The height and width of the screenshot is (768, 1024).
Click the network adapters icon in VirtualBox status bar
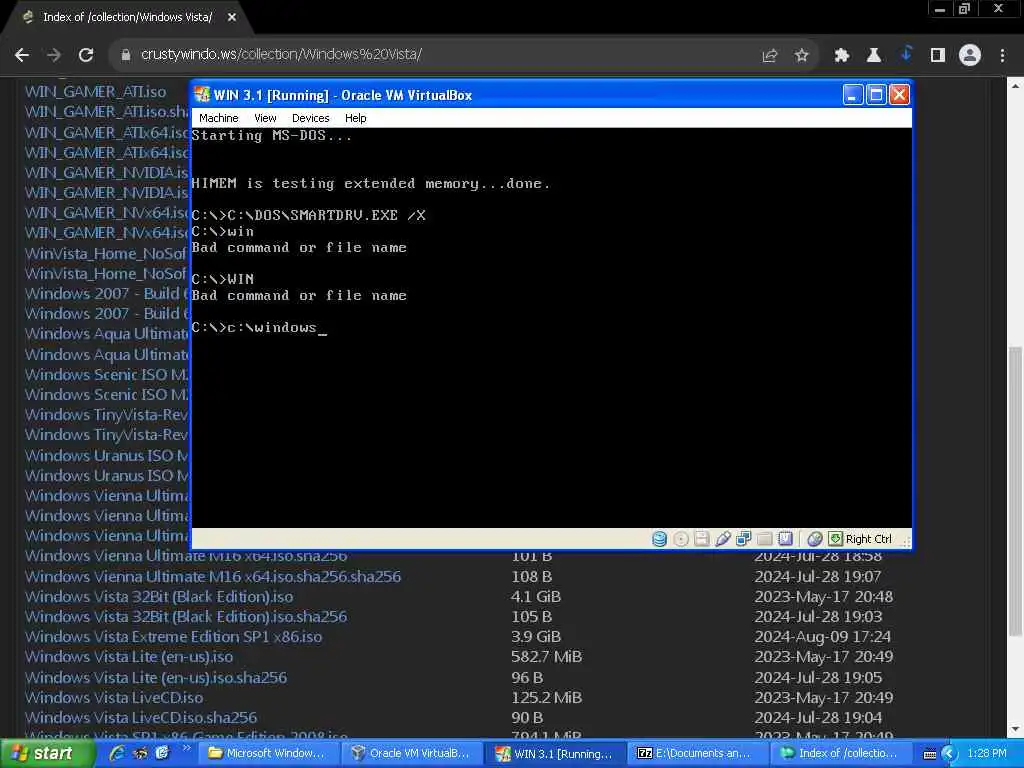[743, 539]
